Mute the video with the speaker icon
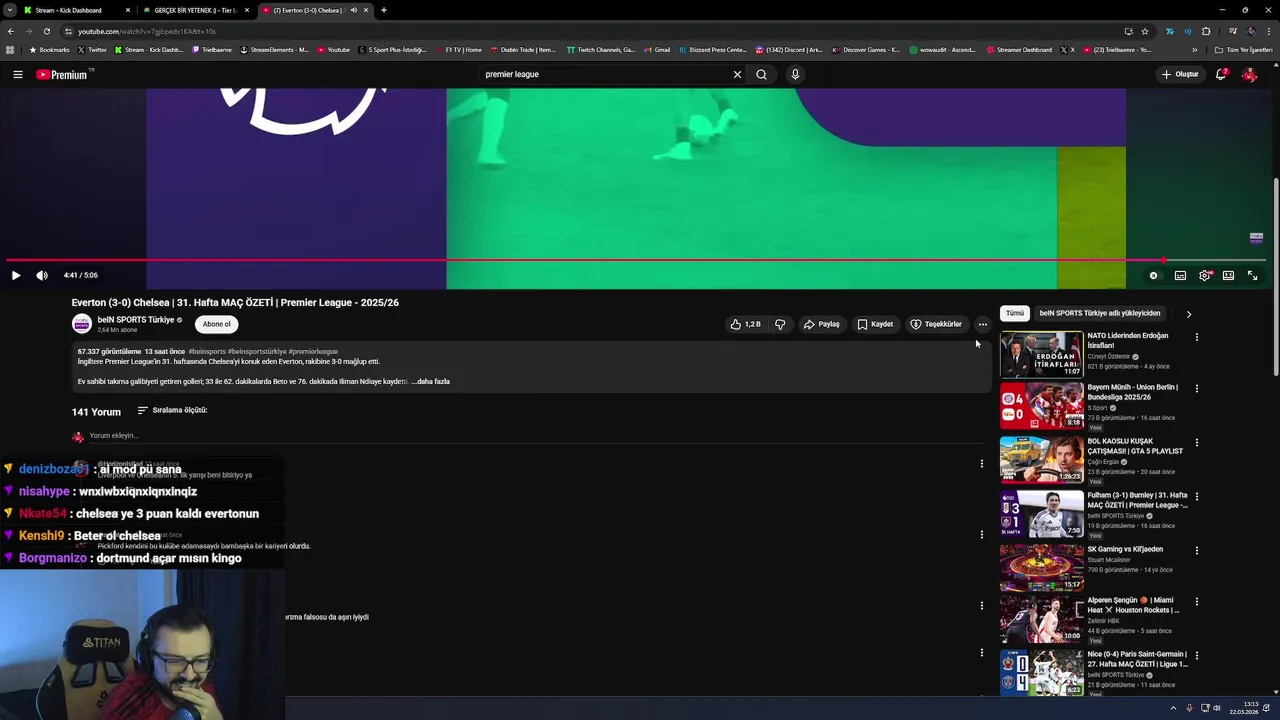Screen dimensions: 1280x720 42,275
